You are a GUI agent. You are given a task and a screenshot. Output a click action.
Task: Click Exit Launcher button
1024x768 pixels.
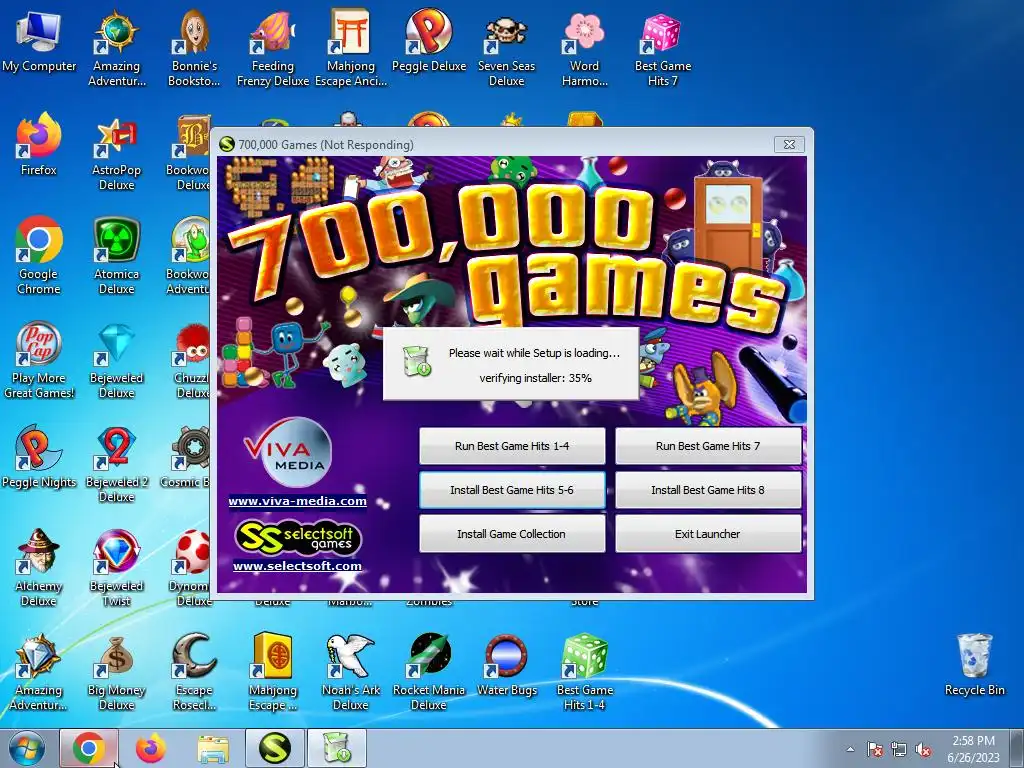pyautogui.click(x=708, y=534)
